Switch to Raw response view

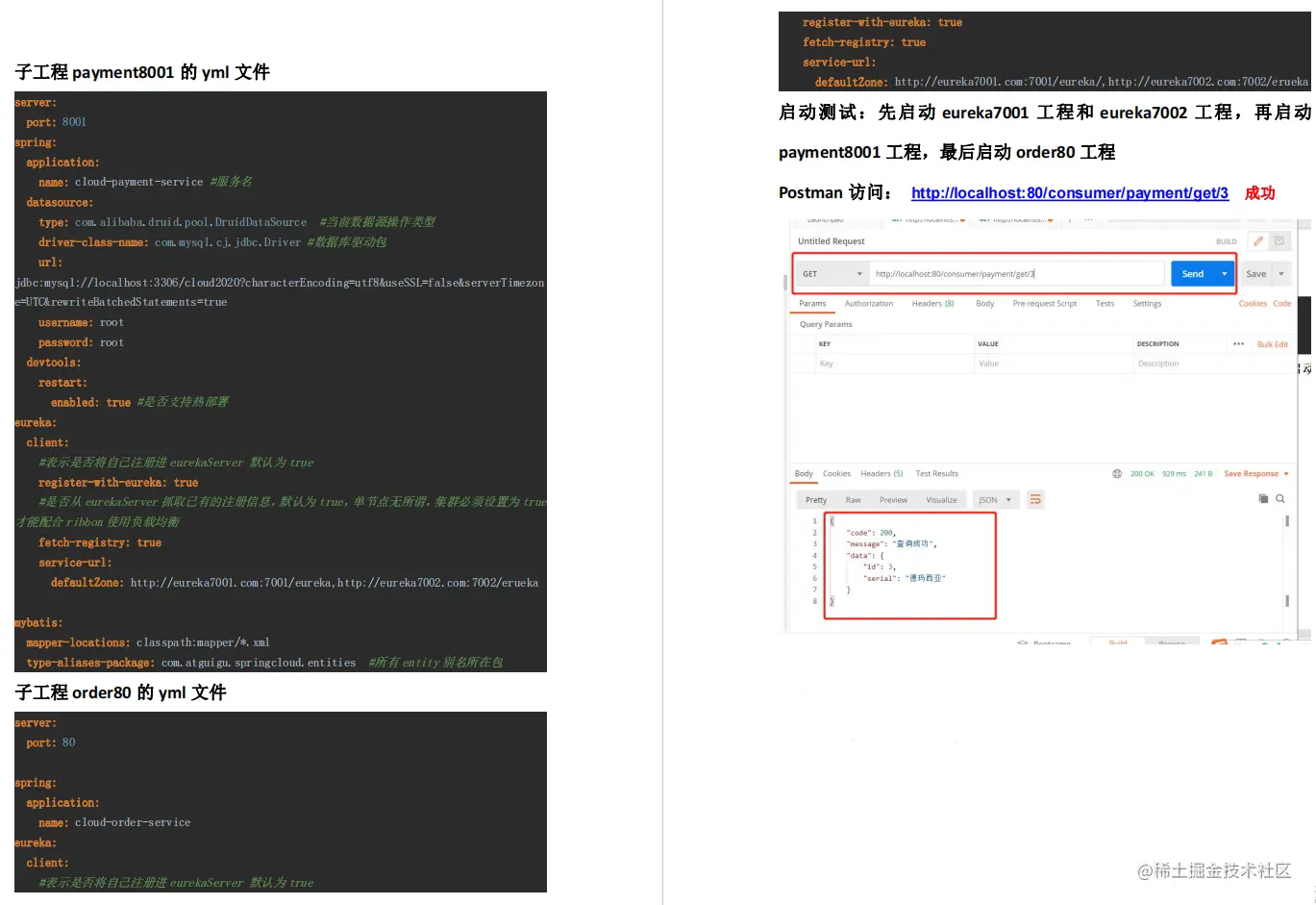pos(853,499)
